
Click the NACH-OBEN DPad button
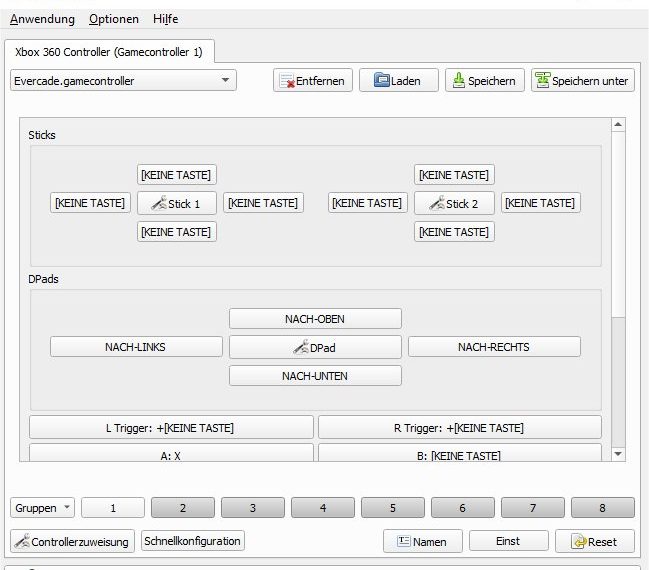(315, 319)
